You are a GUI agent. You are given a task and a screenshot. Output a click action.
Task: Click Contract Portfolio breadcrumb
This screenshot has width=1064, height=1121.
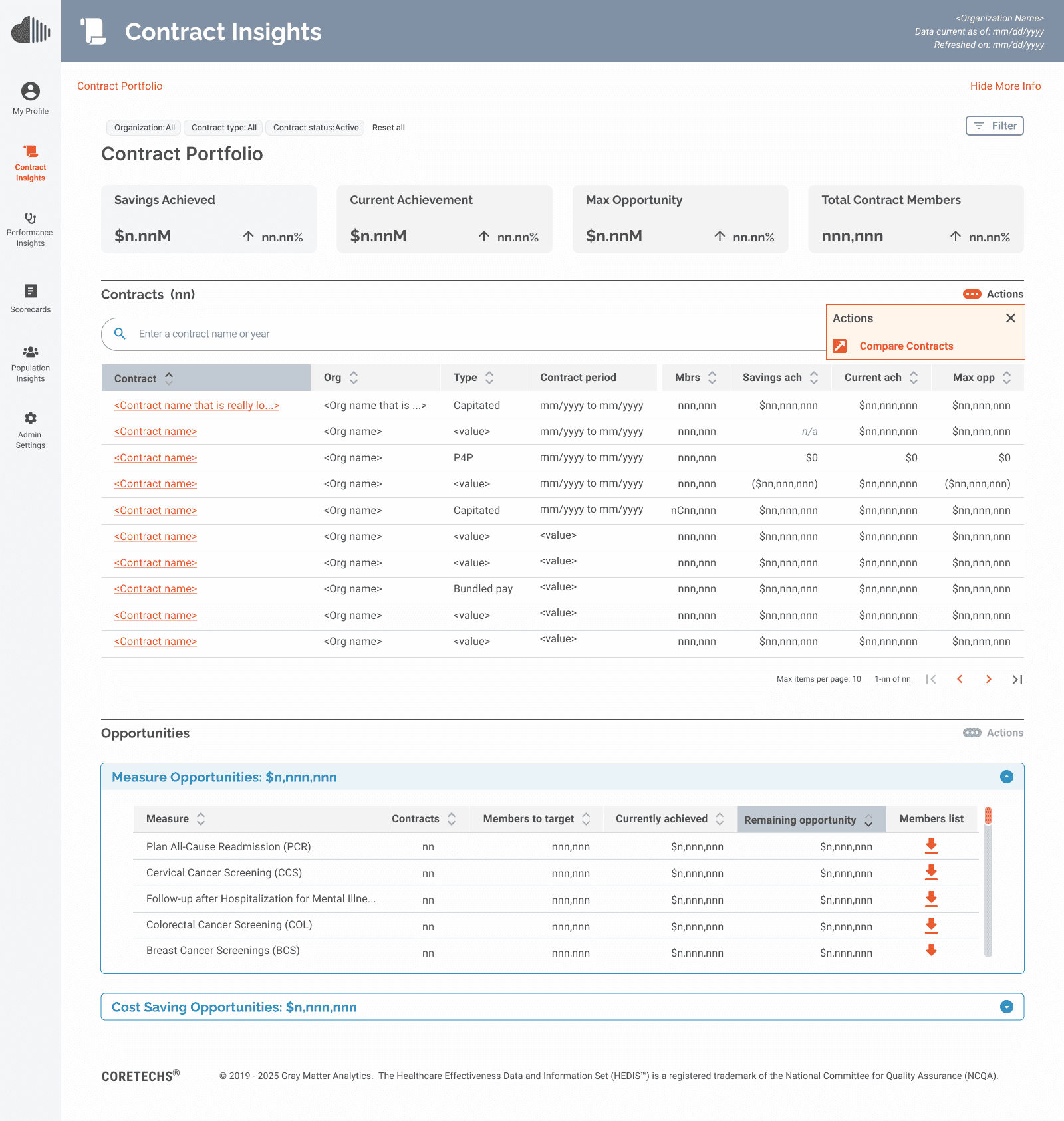click(120, 86)
